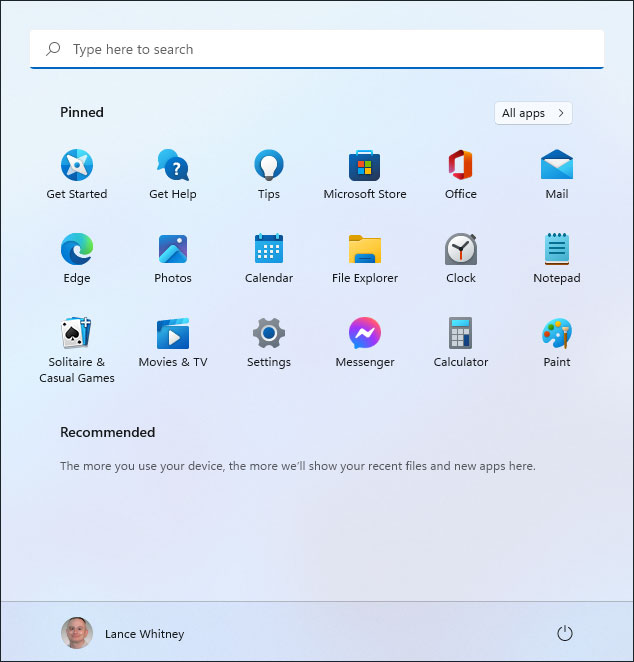Open the Photos app
The height and width of the screenshot is (662, 634).
click(x=173, y=250)
